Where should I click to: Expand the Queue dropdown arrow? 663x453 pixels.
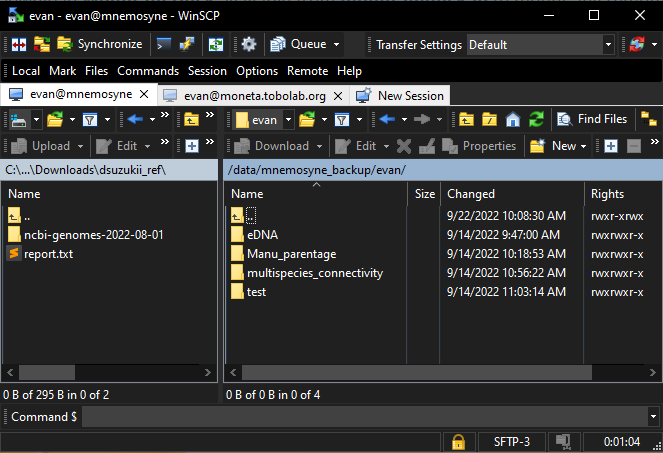[x=336, y=44]
